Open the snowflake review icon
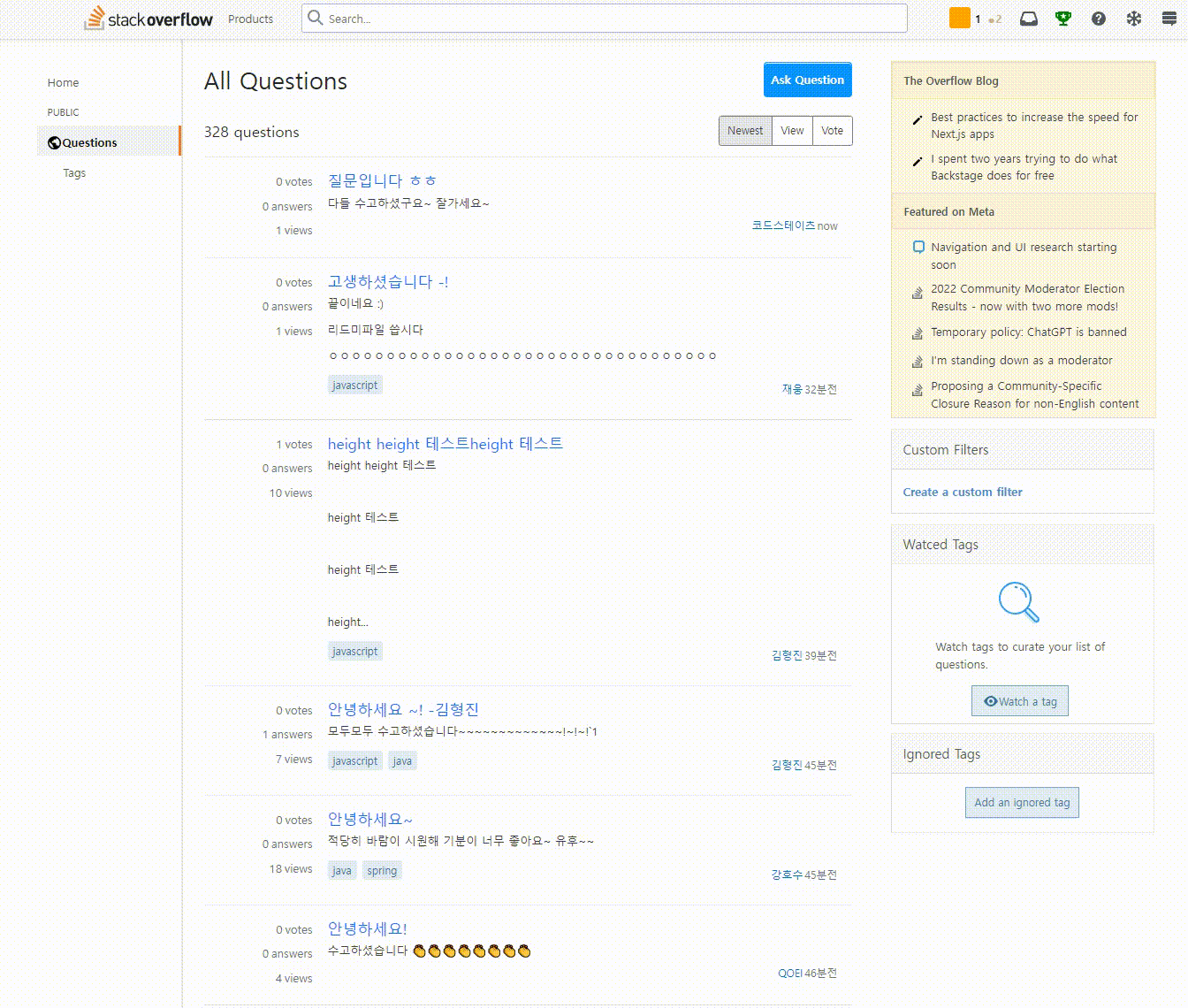Viewport: 1188px width, 1008px height. point(1134,19)
